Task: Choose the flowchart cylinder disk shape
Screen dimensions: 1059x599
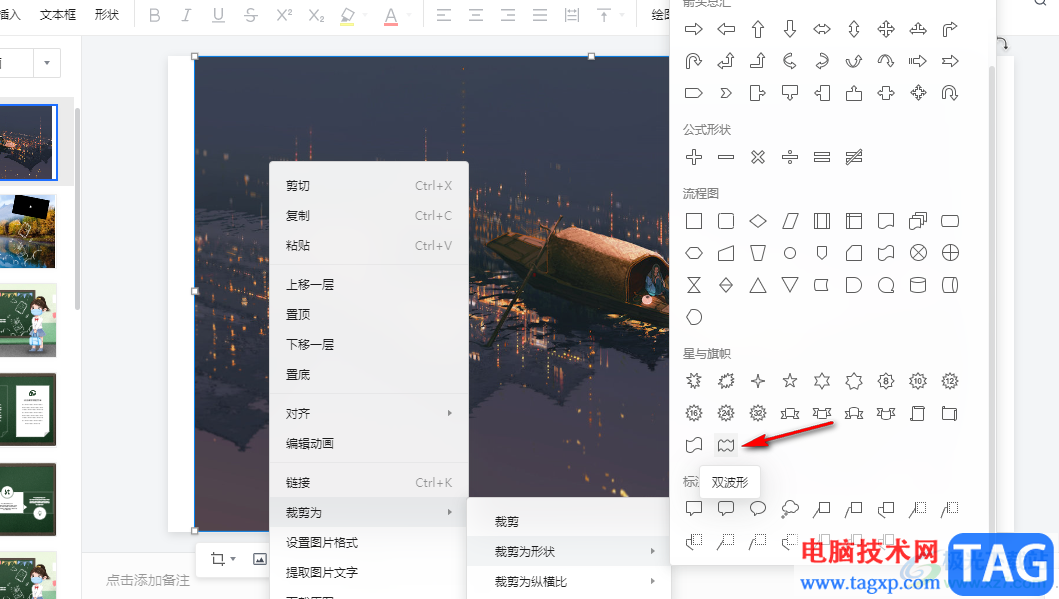Action: pos(918,285)
